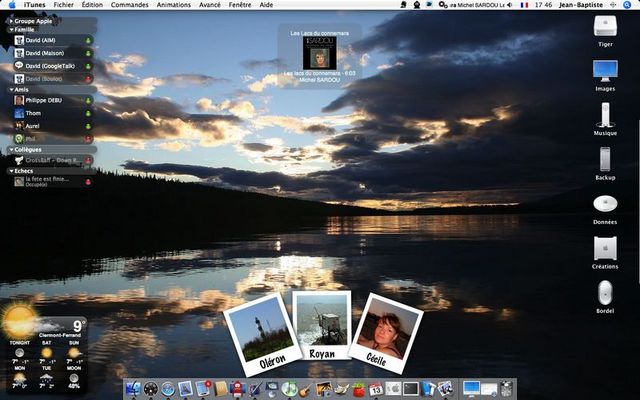
Task: Click 'Les lacs du connemara - 6:03' track text
Action: click(320, 74)
